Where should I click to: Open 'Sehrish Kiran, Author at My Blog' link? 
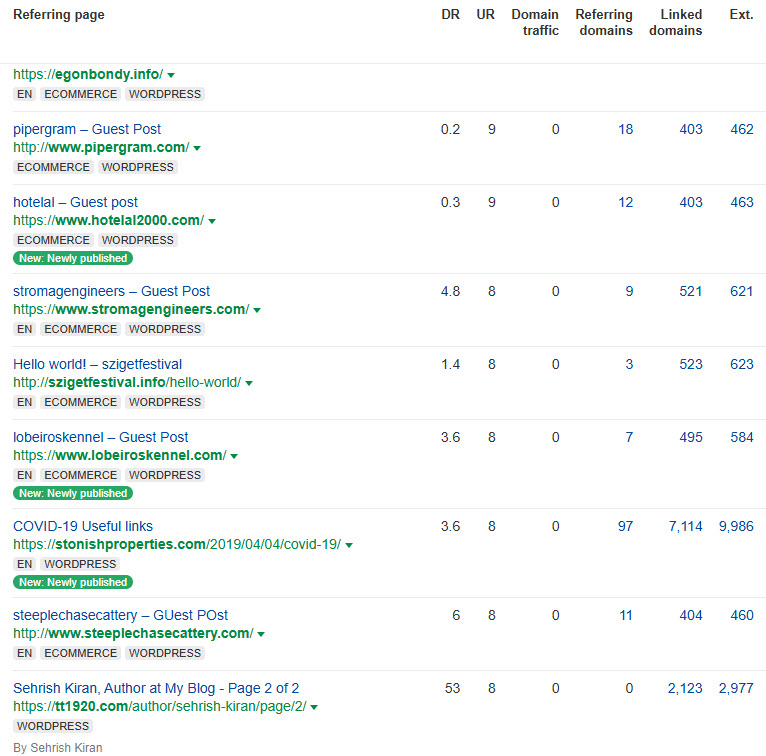coord(156,688)
